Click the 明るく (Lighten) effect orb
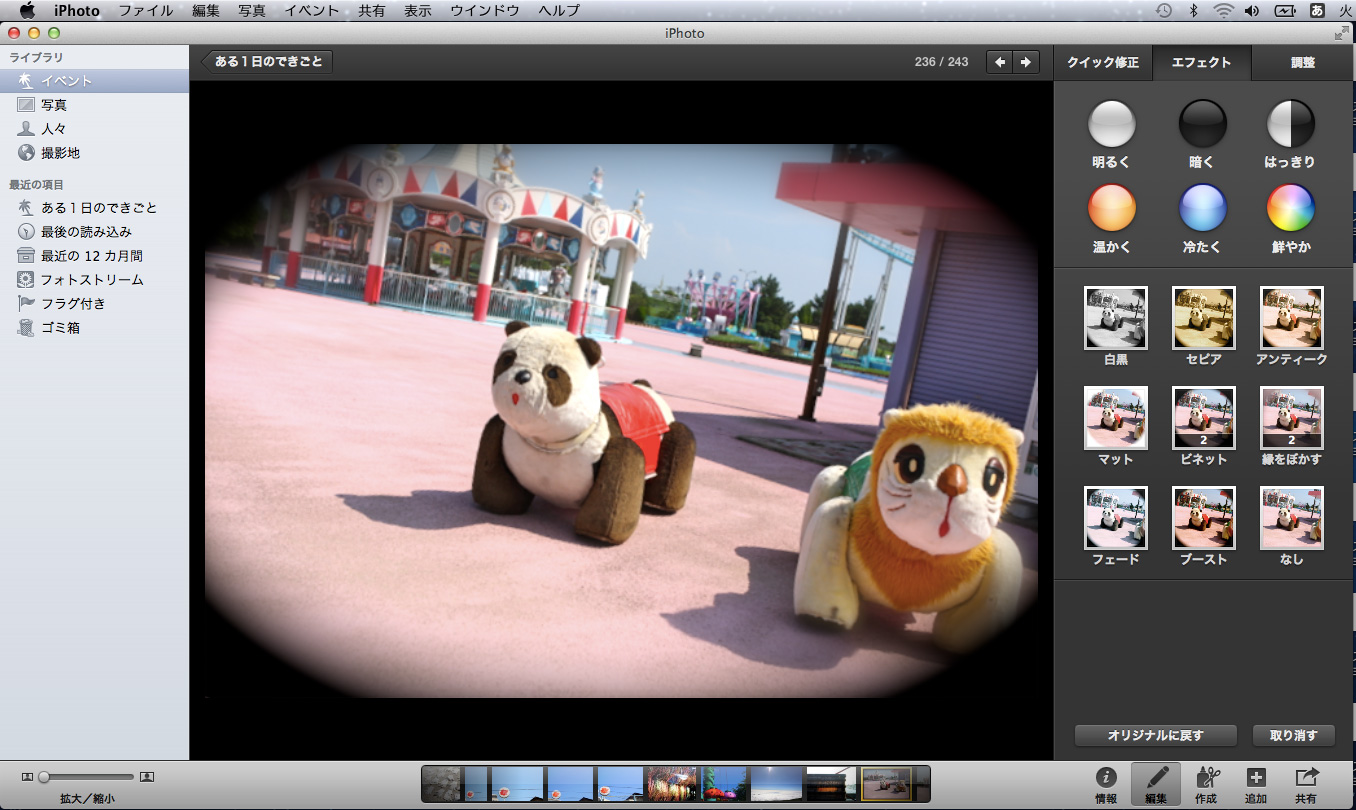Screen dimensions: 1356x810 [1112, 125]
